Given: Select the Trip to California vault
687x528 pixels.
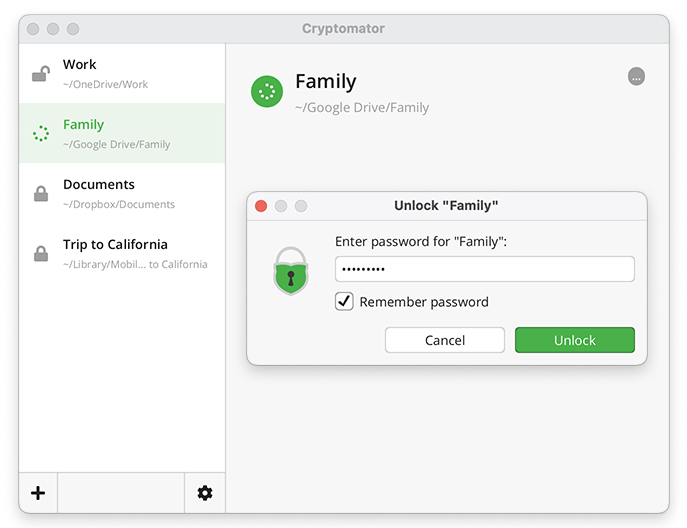Looking at the screenshot, I should pos(122,254).
